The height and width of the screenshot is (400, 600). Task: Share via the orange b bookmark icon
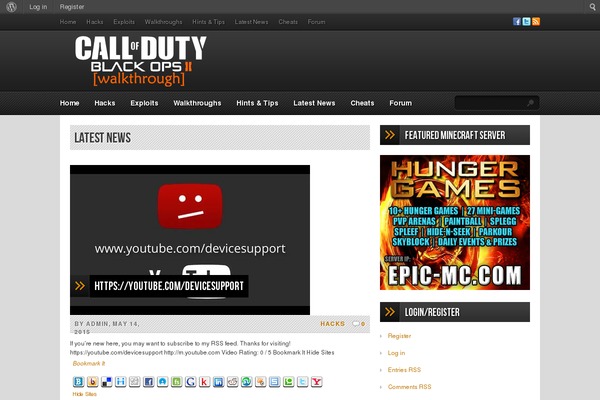tap(93, 382)
